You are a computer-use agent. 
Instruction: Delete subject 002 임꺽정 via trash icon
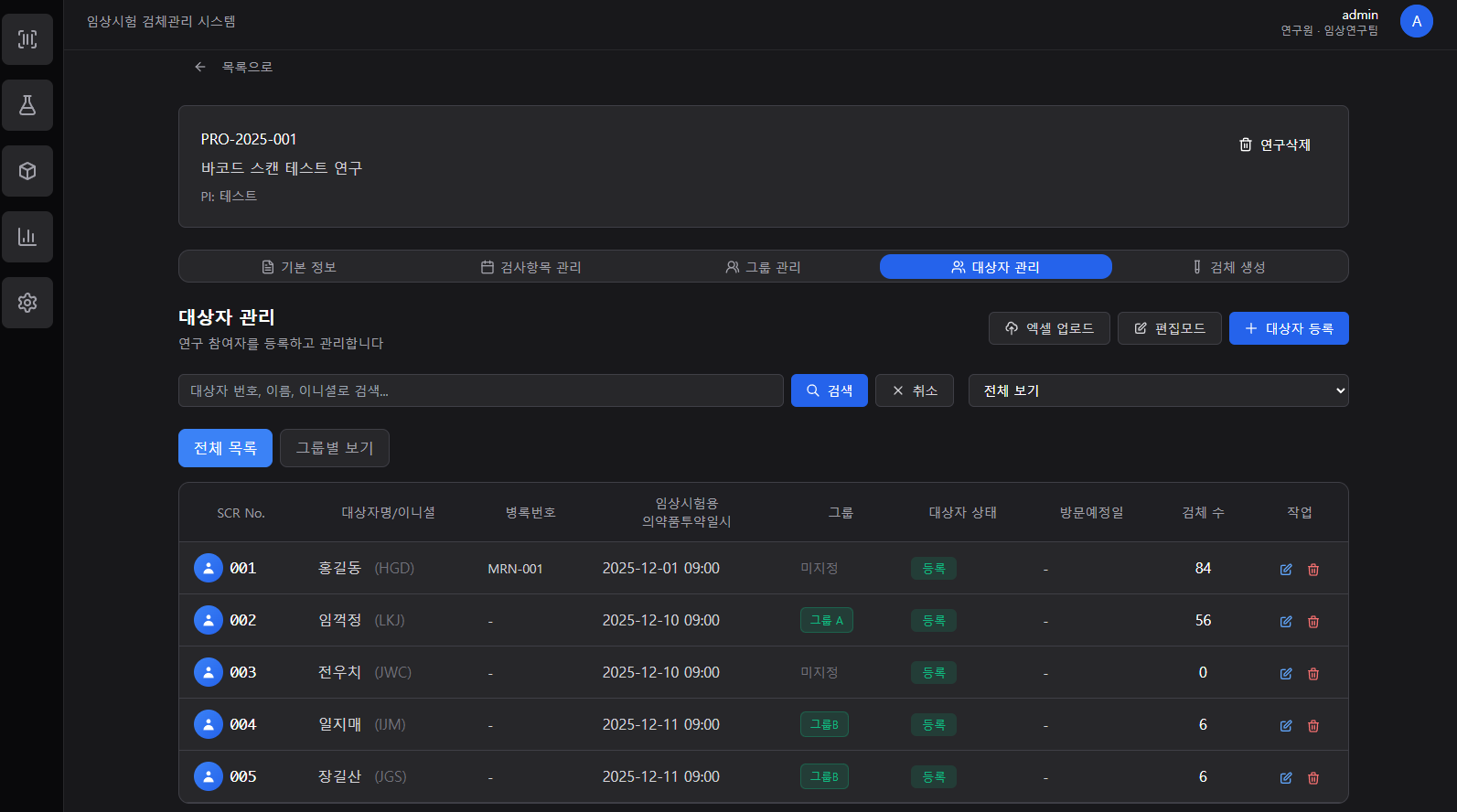[1313, 622]
